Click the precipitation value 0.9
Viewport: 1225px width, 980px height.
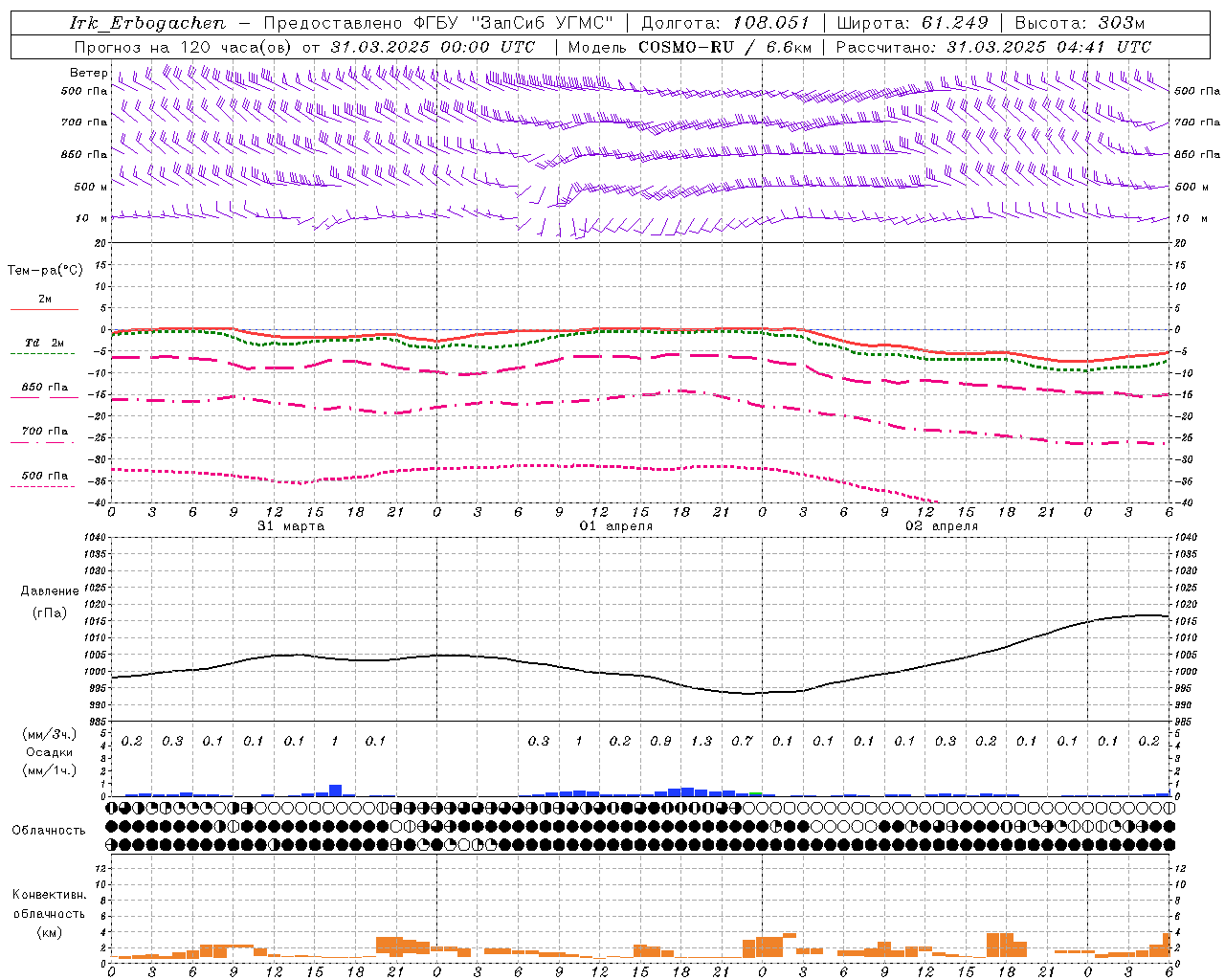coord(660,741)
